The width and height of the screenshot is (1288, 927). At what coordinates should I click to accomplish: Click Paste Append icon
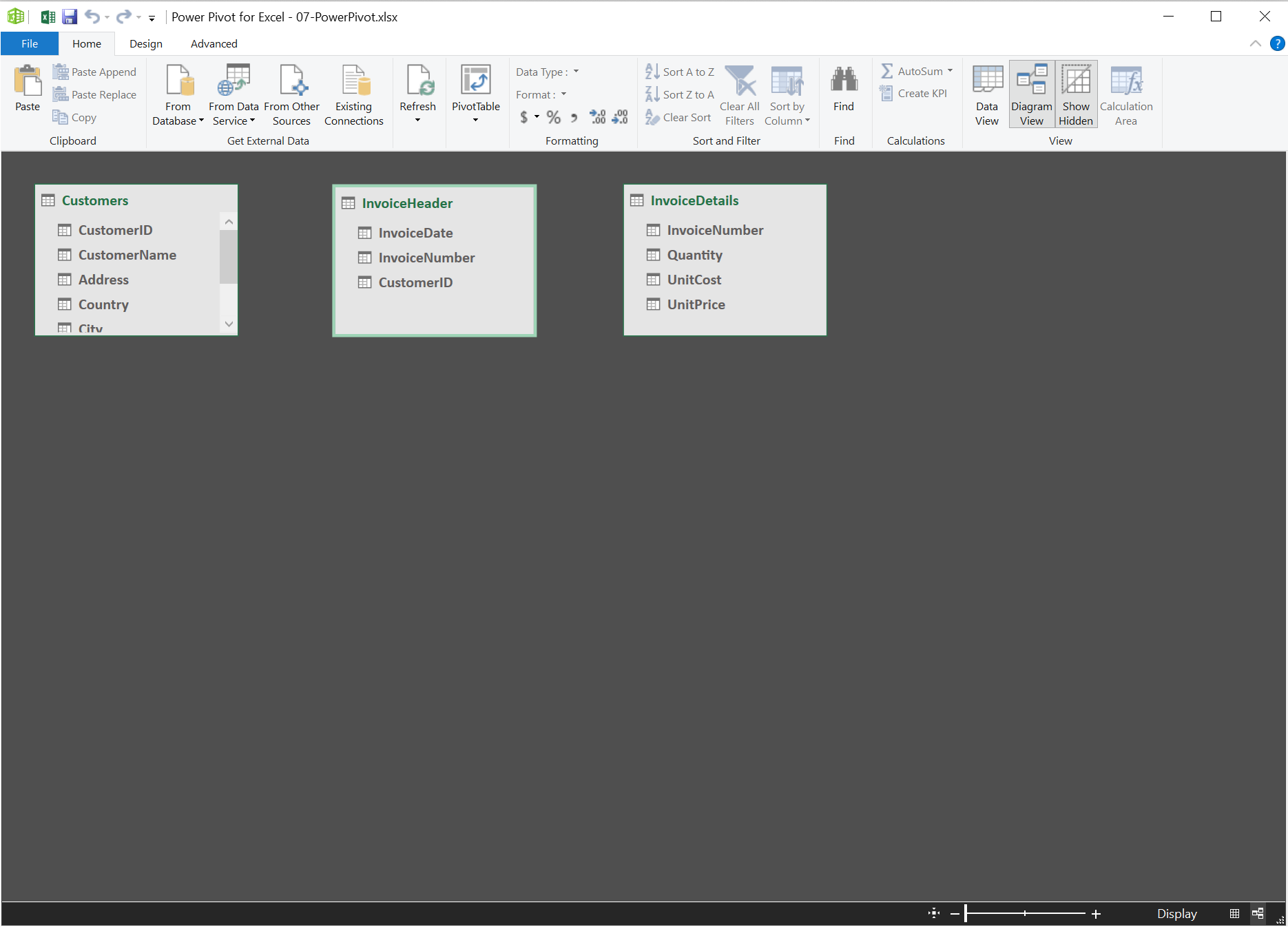[61, 72]
